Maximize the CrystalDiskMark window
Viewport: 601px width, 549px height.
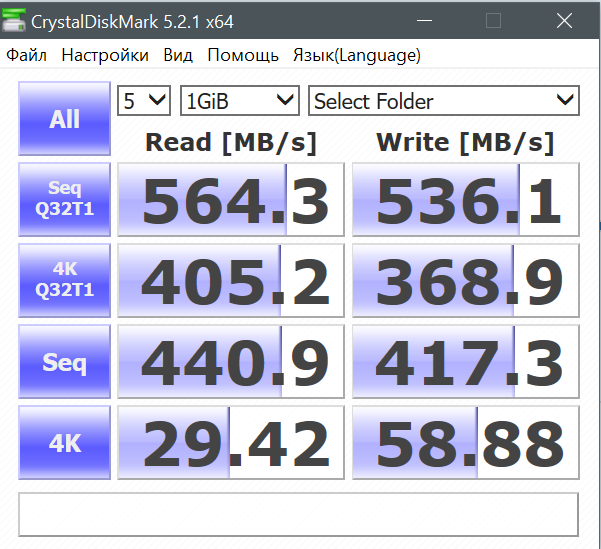pos(493,21)
